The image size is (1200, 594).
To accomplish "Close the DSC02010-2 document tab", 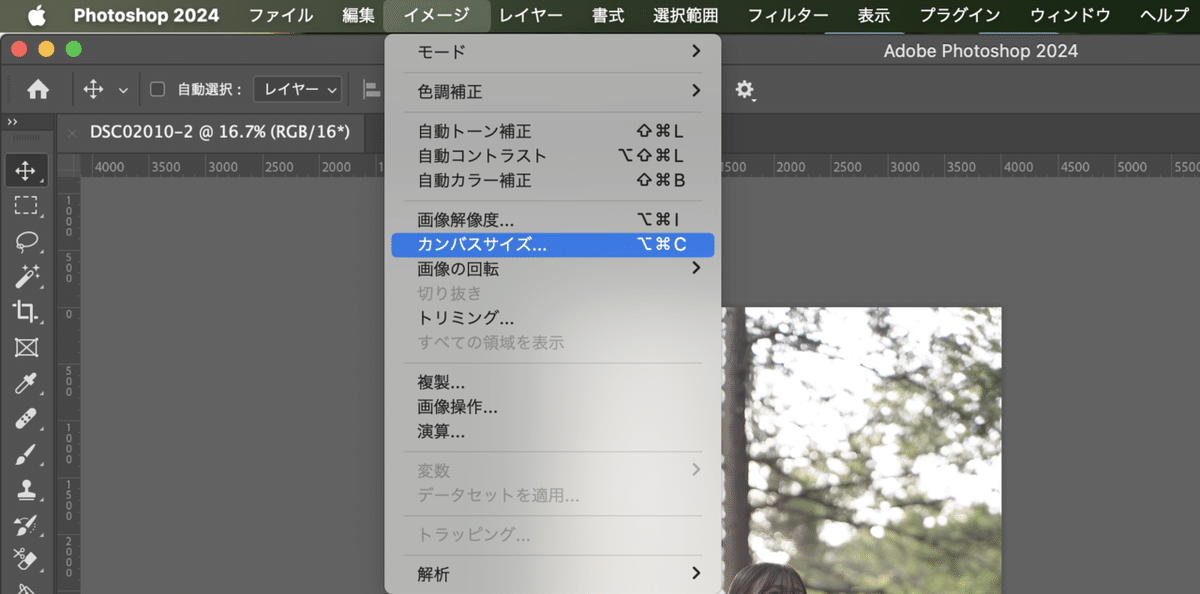I will tap(72, 132).
